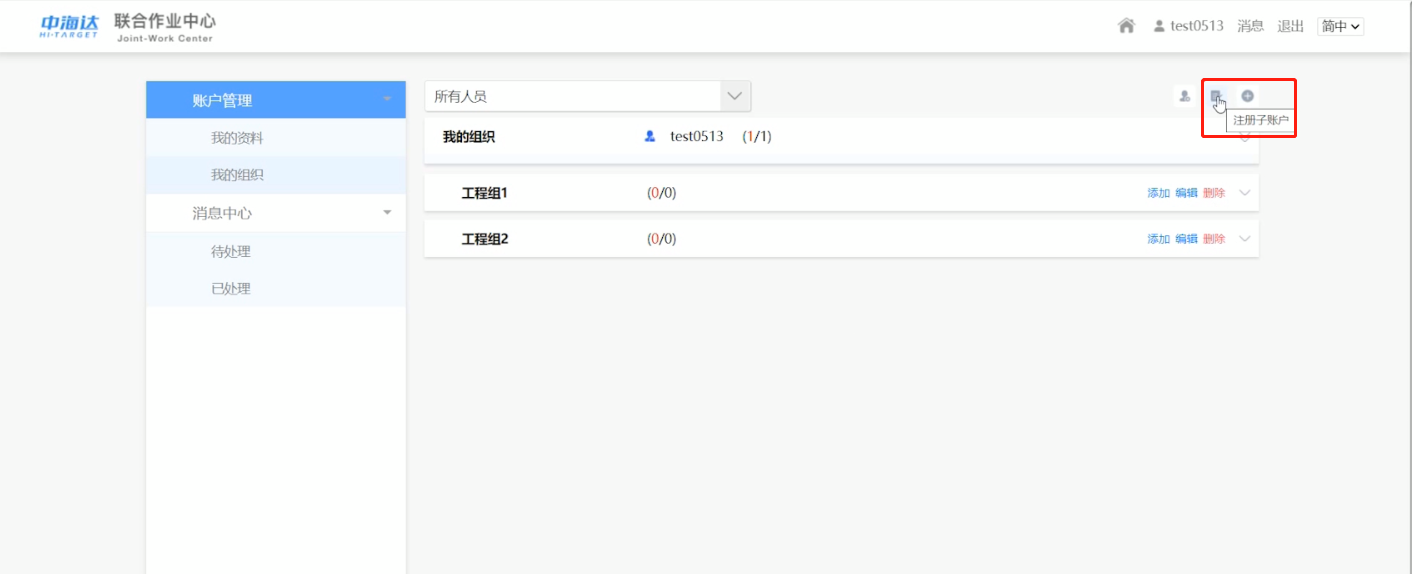This screenshot has width=1412, height=574.
Task: Click 添加 for 工程组1
Action: 1158,193
